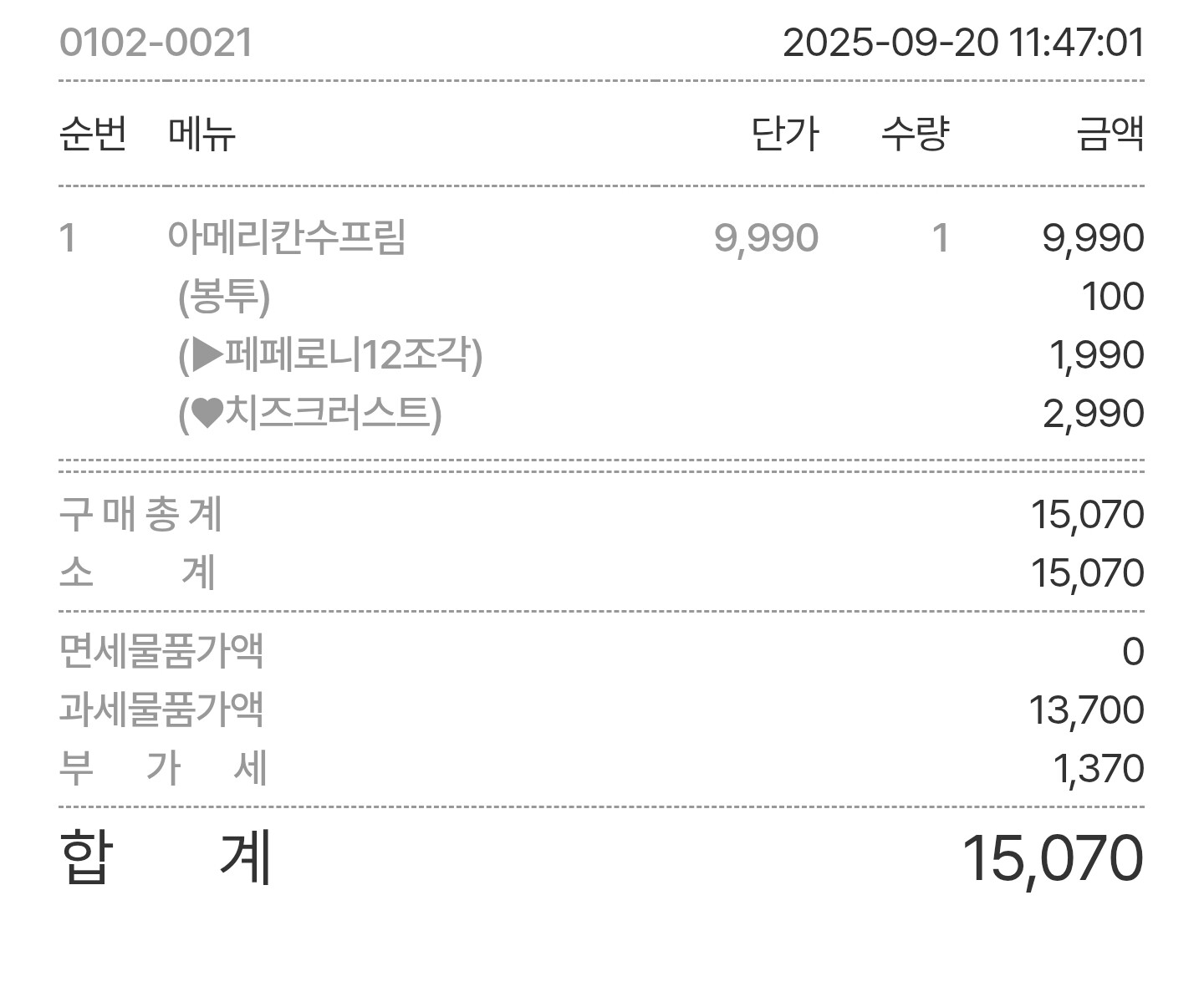This screenshot has height=992, width=1204.
Task: Click the timestamp 2025-09-20 11:47:01
Action: pyautogui.click(x=963, y=43)
